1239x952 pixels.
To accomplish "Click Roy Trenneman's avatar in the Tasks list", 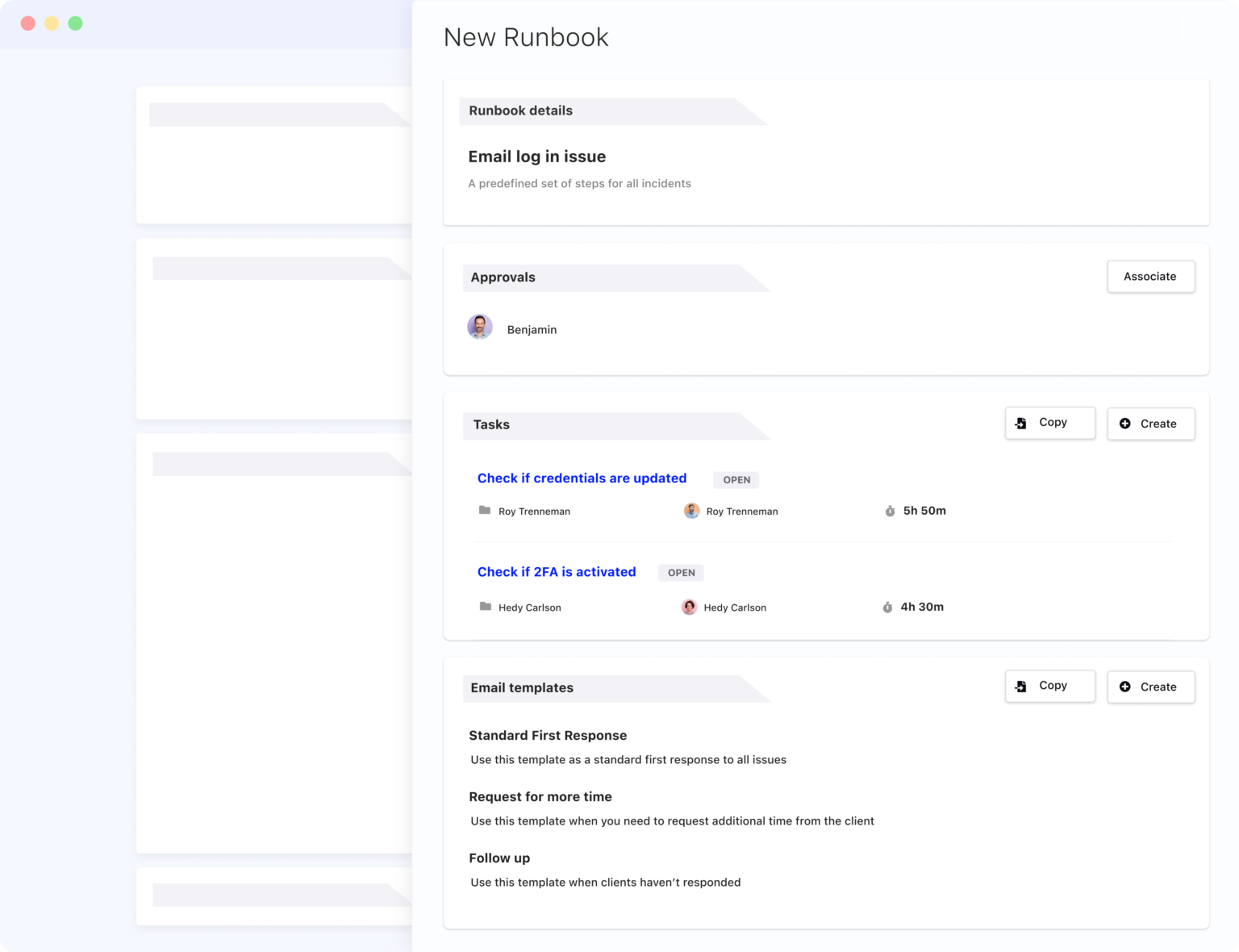I will [x=691, y=511].
